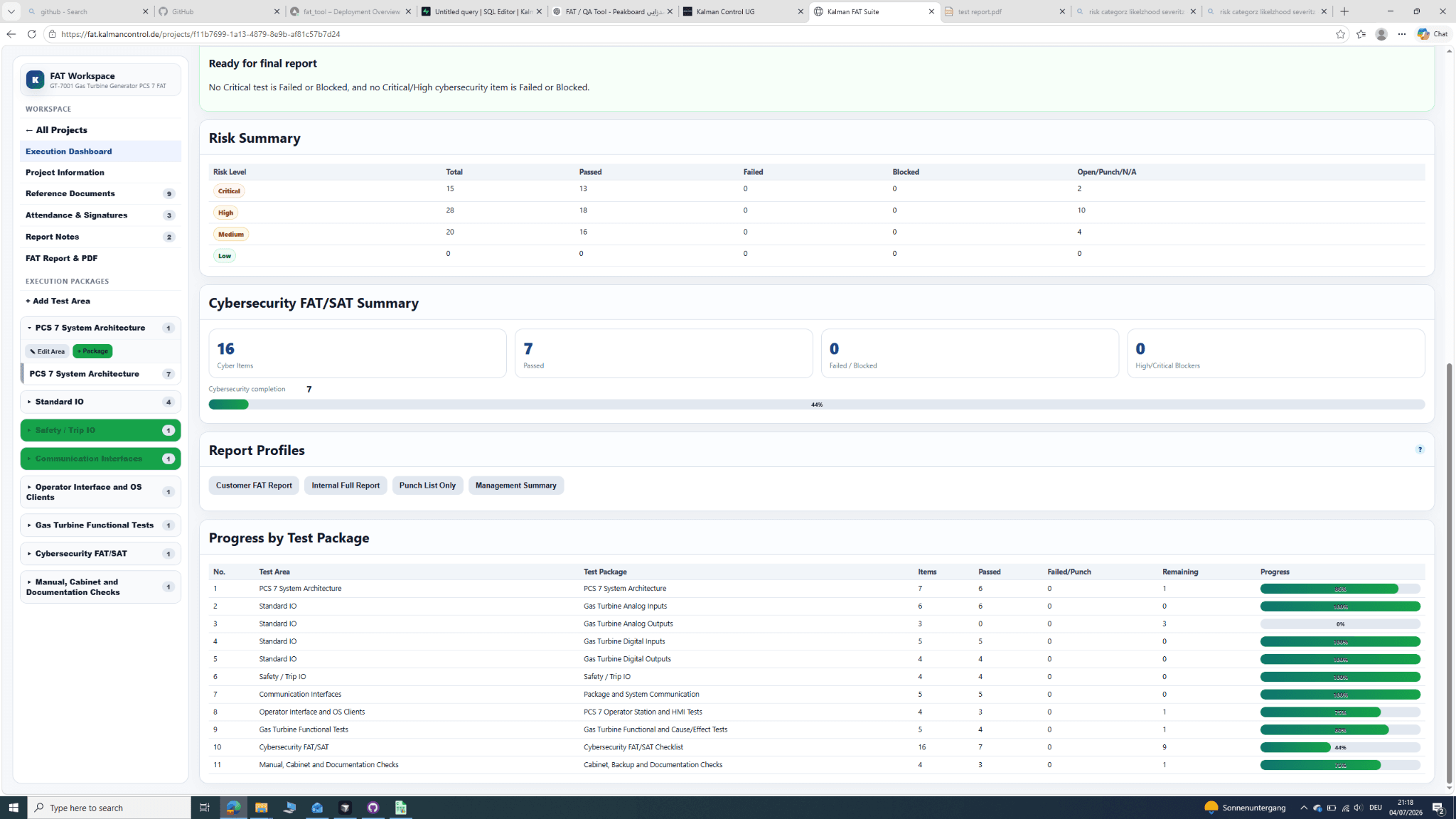Open the GitHub Desktop taskbar icon
1456x819 pixels.
point(373,808)
